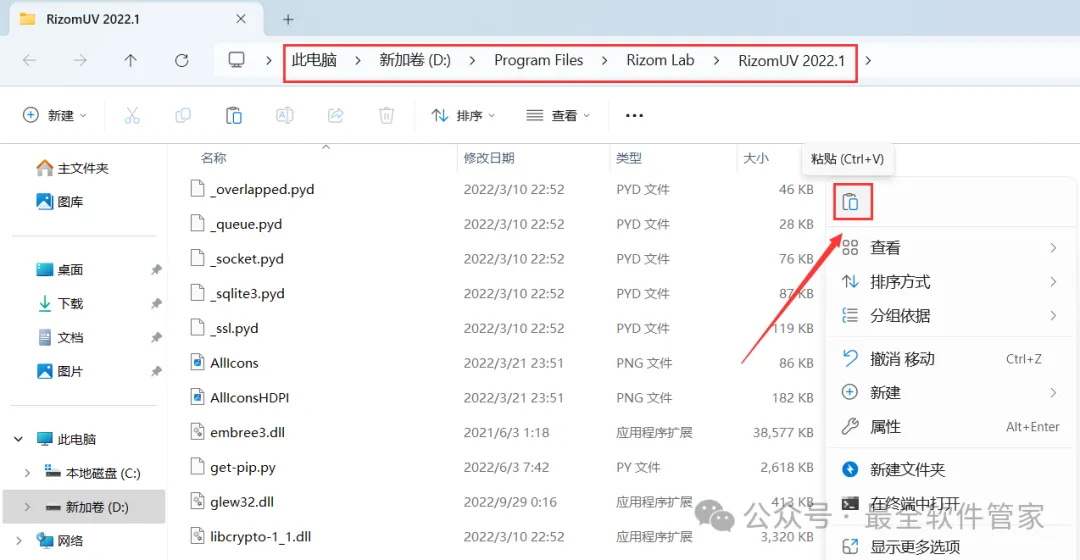Open the three-dot more options menu
Image resolution: width=1080 pixels, height=560 pixels.
pyautogui.click(x=634, y=116)
